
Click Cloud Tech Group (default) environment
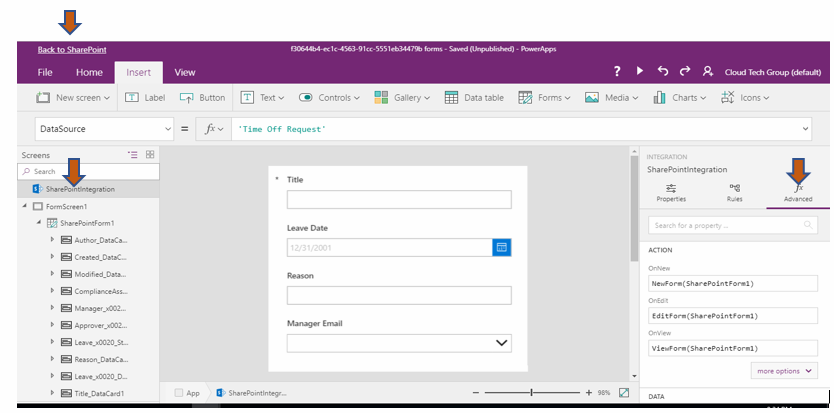pos(773,72)
